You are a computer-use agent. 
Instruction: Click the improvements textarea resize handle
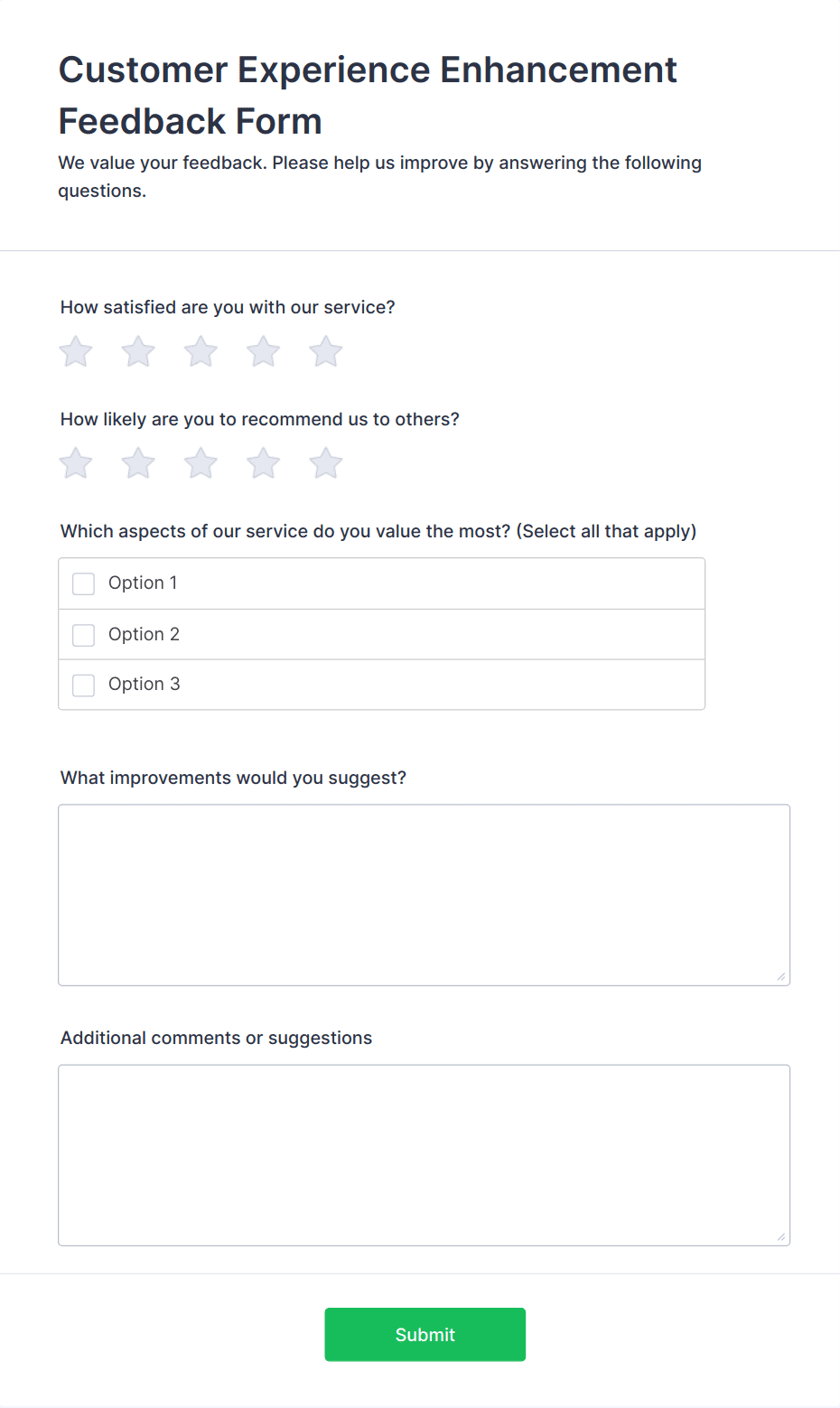tap(782, 976)
